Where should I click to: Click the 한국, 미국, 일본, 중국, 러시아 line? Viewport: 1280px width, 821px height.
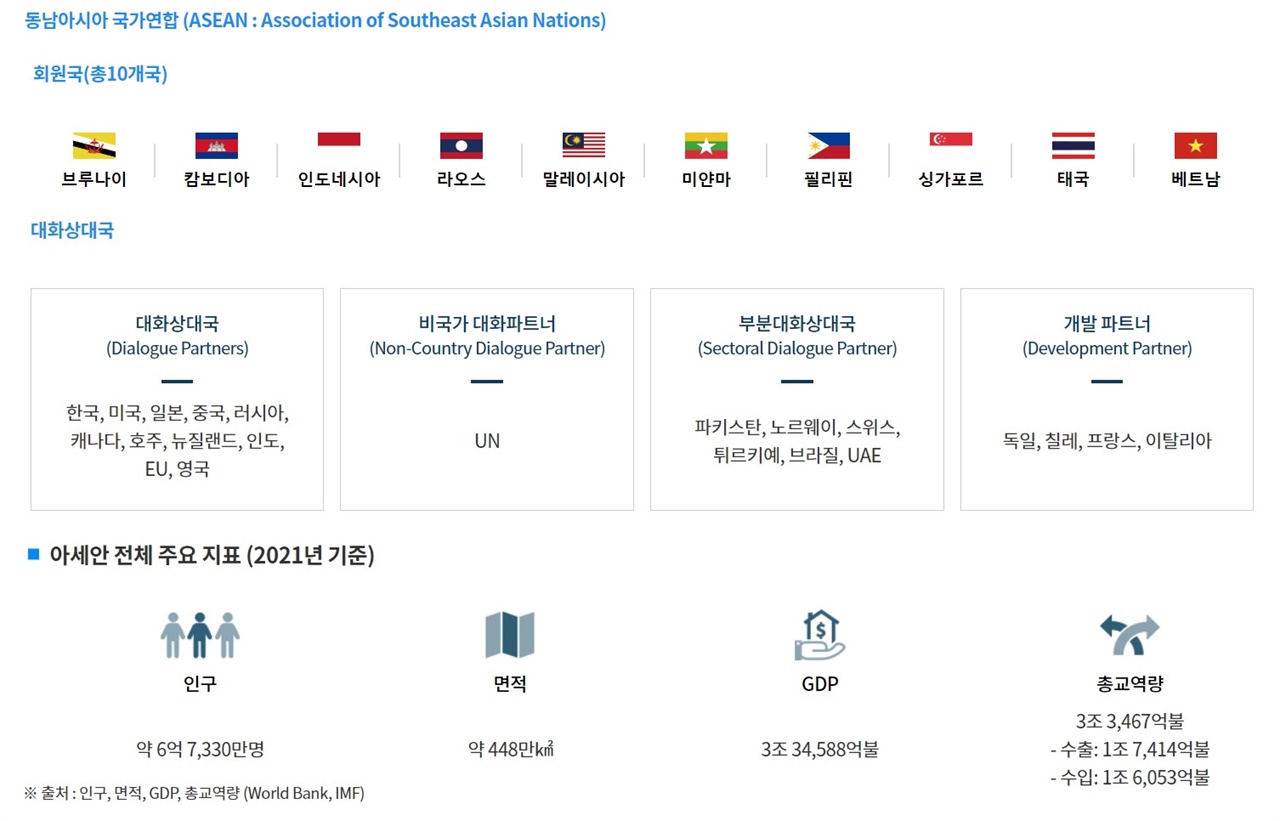pyautogui.click(x=177, y=413)
